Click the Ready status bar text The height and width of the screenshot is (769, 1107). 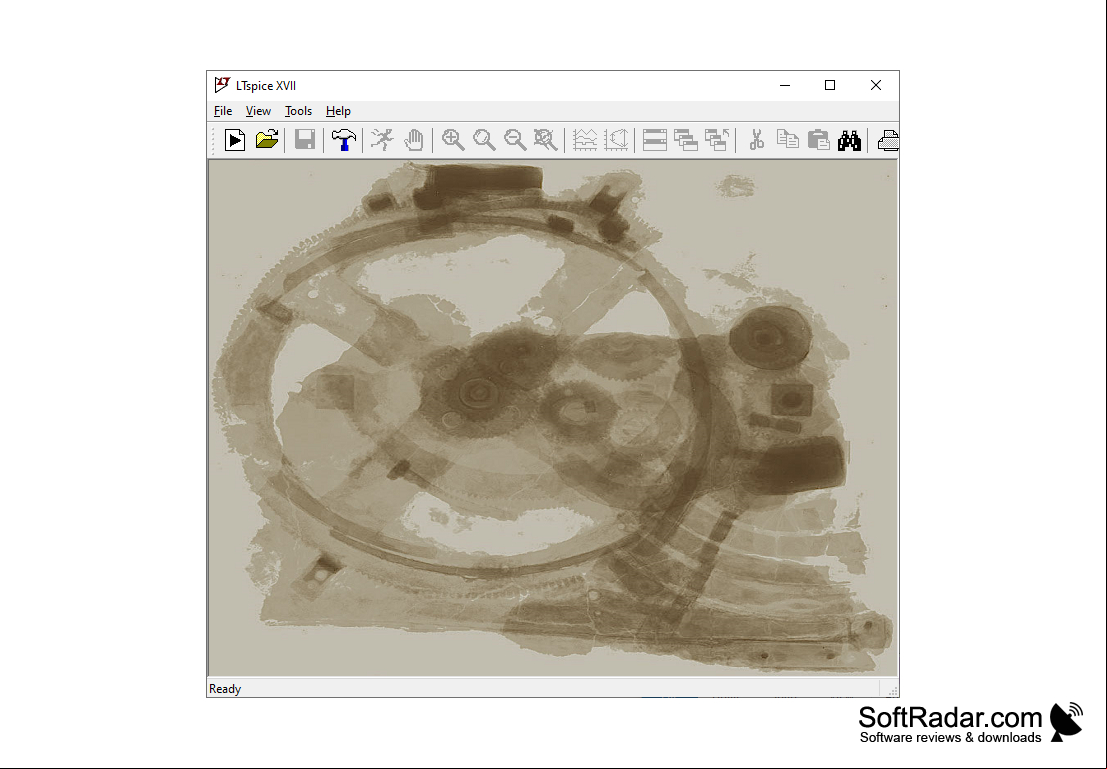tap(225, 688)
